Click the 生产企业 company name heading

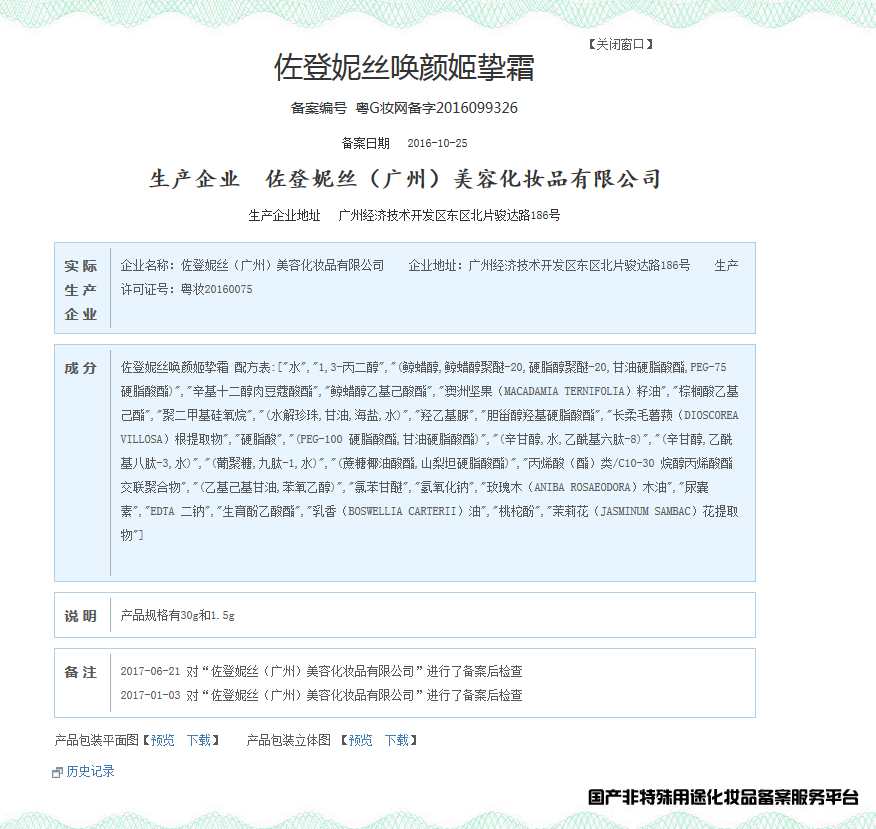405,179
